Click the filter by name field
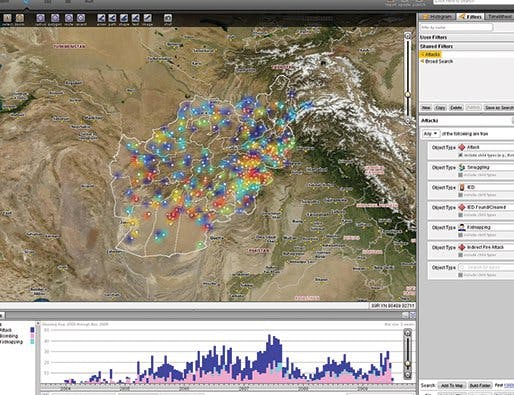Image resolution: width=514 pixels, height=395 pixels. click(x=456, y=27)
